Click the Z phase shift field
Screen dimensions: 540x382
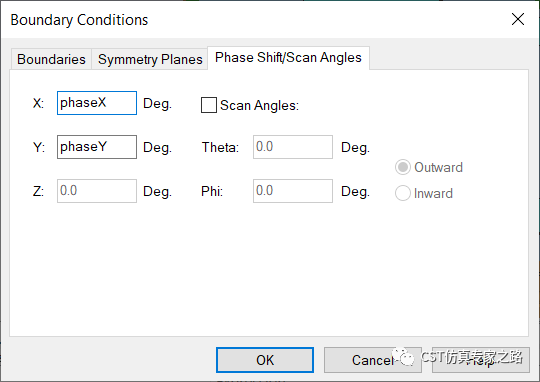(97, 191)
